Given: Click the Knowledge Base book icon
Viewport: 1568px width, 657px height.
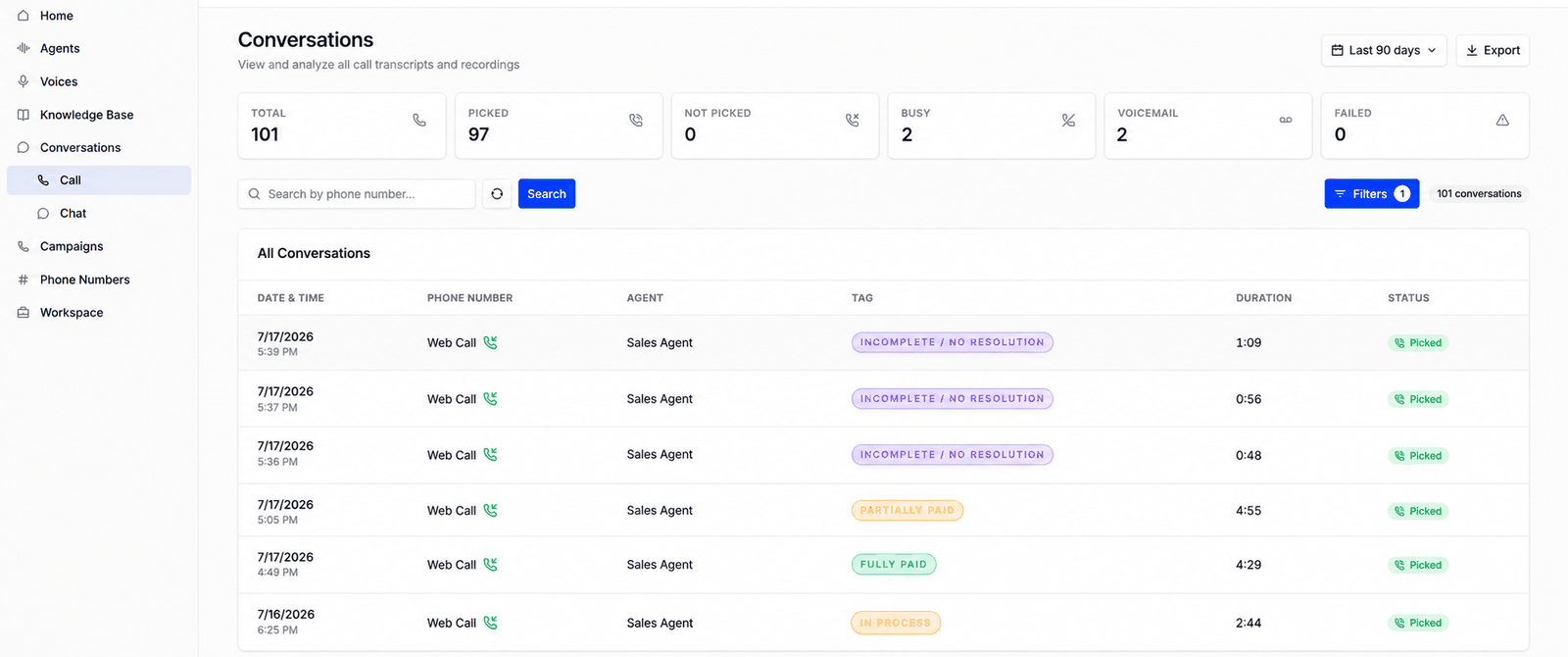Looking at the screenshot, I should click(x=24, y=115).
